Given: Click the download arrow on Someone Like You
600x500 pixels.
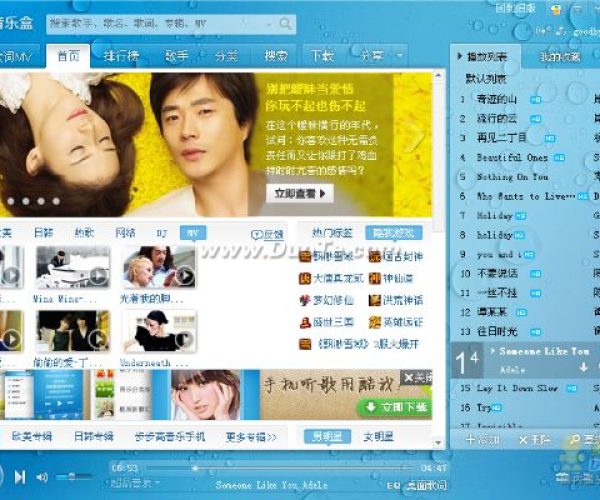Looking at the screenshot, I should pyautogui.click(x=583, y=367).
